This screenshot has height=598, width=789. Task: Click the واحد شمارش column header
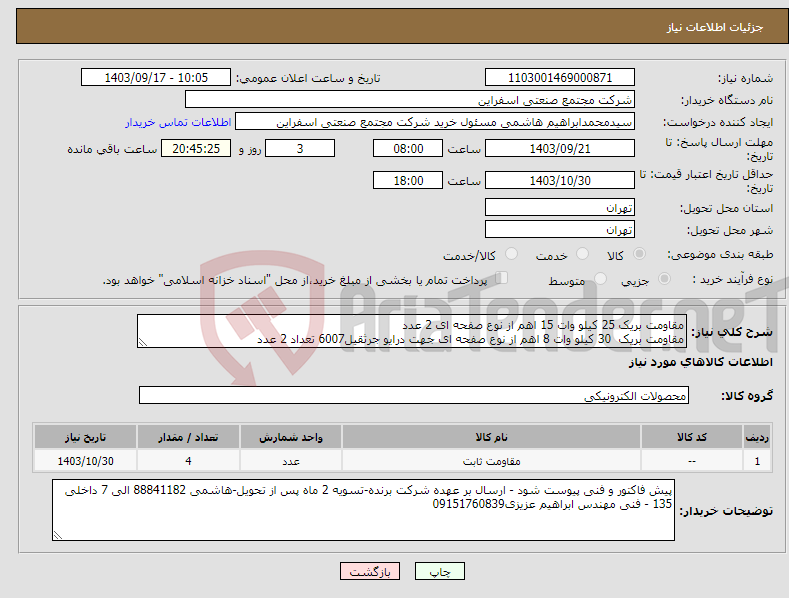click(291, 437)
